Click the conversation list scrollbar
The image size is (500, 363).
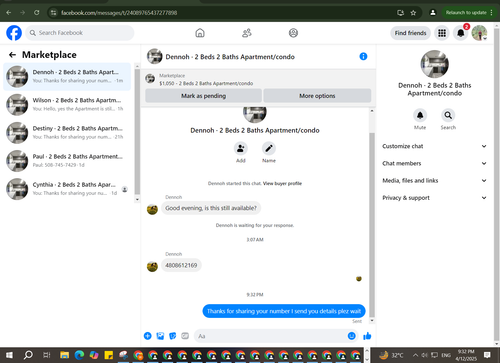click(137, 132)
